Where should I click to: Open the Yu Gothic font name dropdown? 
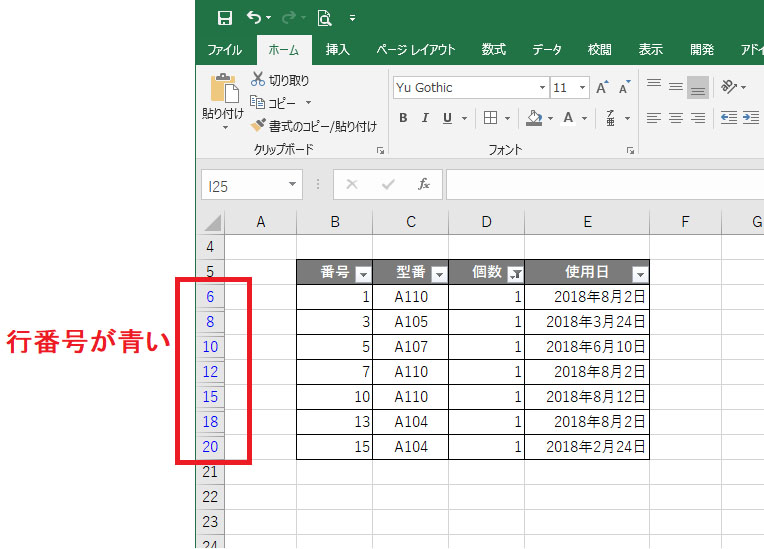pos(542,88)
